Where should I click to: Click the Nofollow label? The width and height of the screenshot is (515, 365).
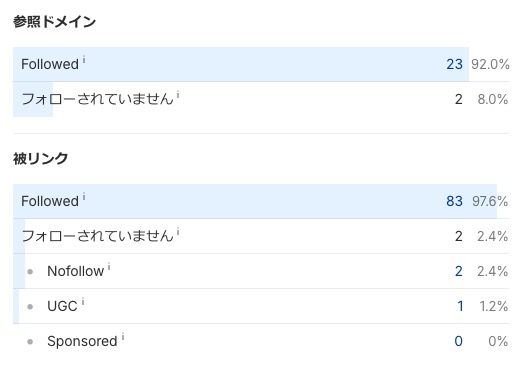76,271
